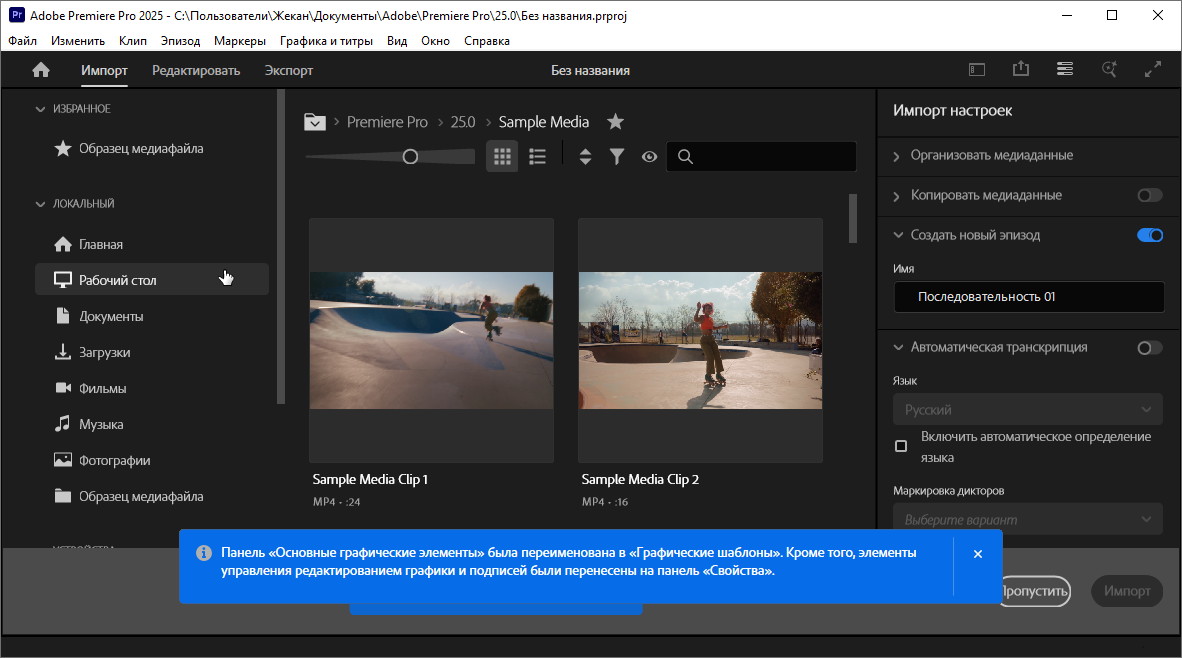Switch to the Редактировать tab
The height and width of the screenshot is (658, 1182).
[x=196, y=71]
